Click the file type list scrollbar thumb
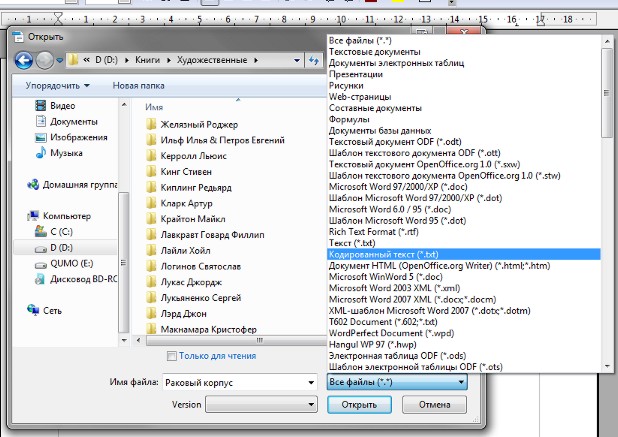This screenshot has height=437, width=618. (607, 93)
